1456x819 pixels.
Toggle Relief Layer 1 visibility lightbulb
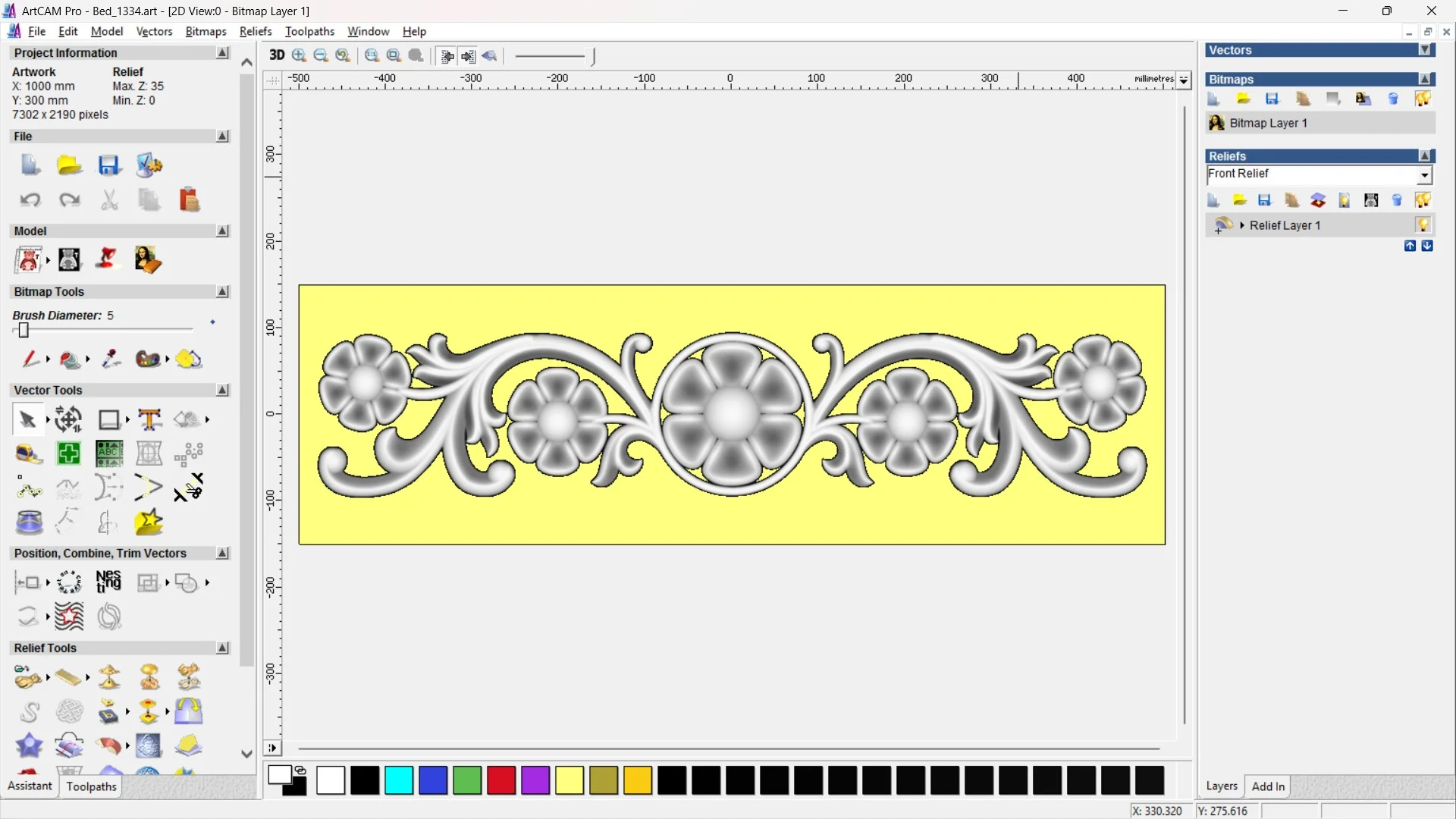click(1423, 225)
